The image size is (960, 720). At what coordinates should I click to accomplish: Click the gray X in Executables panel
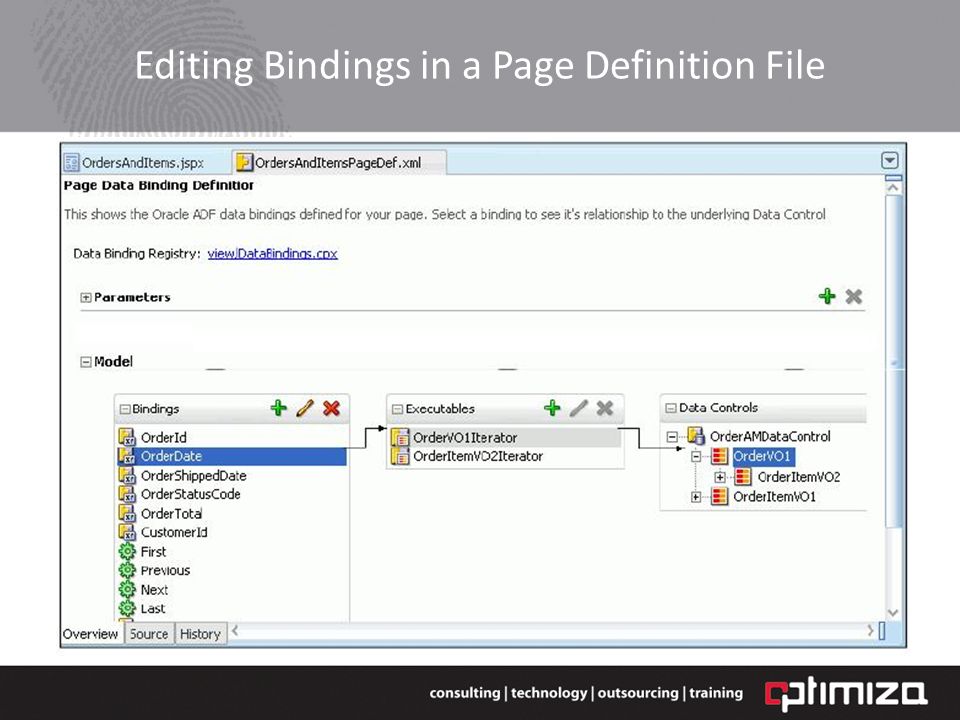point(605,408)
